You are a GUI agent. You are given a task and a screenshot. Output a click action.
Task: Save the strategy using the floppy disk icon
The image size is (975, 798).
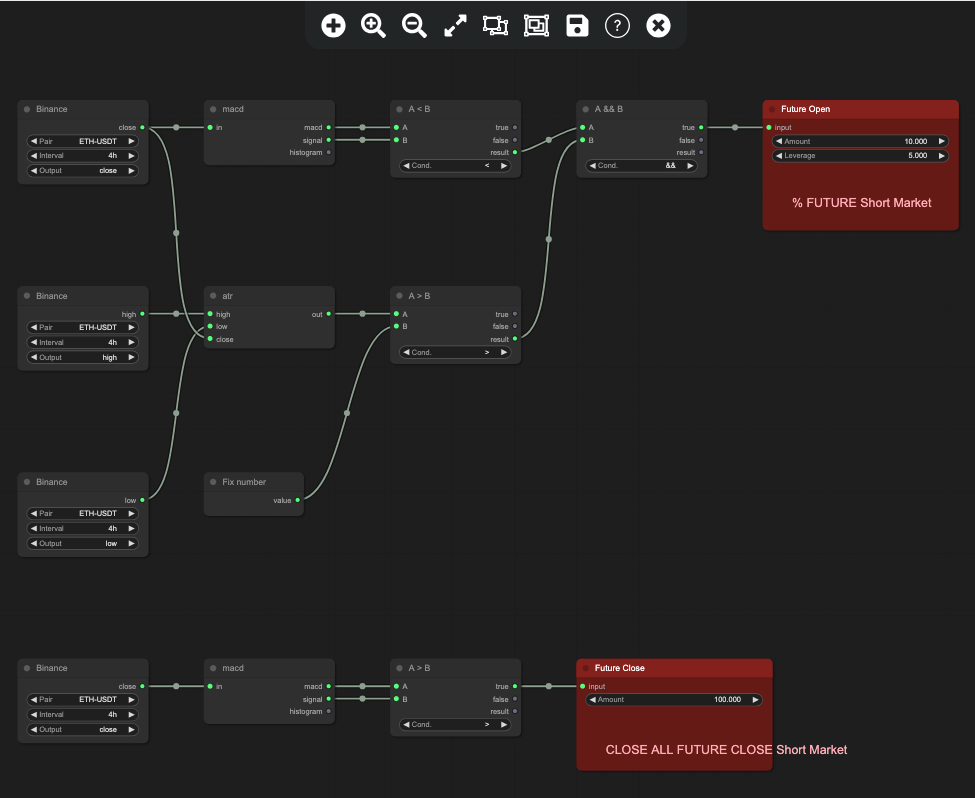577,25
